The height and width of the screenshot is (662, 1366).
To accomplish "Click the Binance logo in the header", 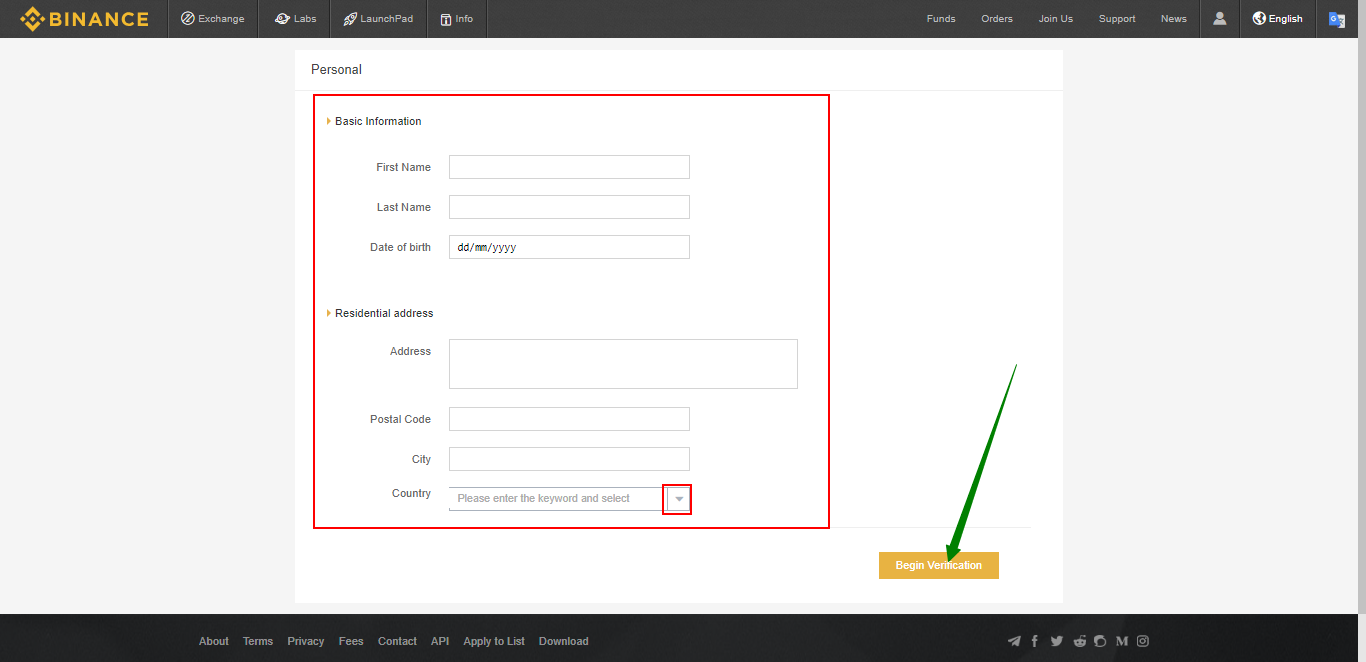I will pos(84,19).
